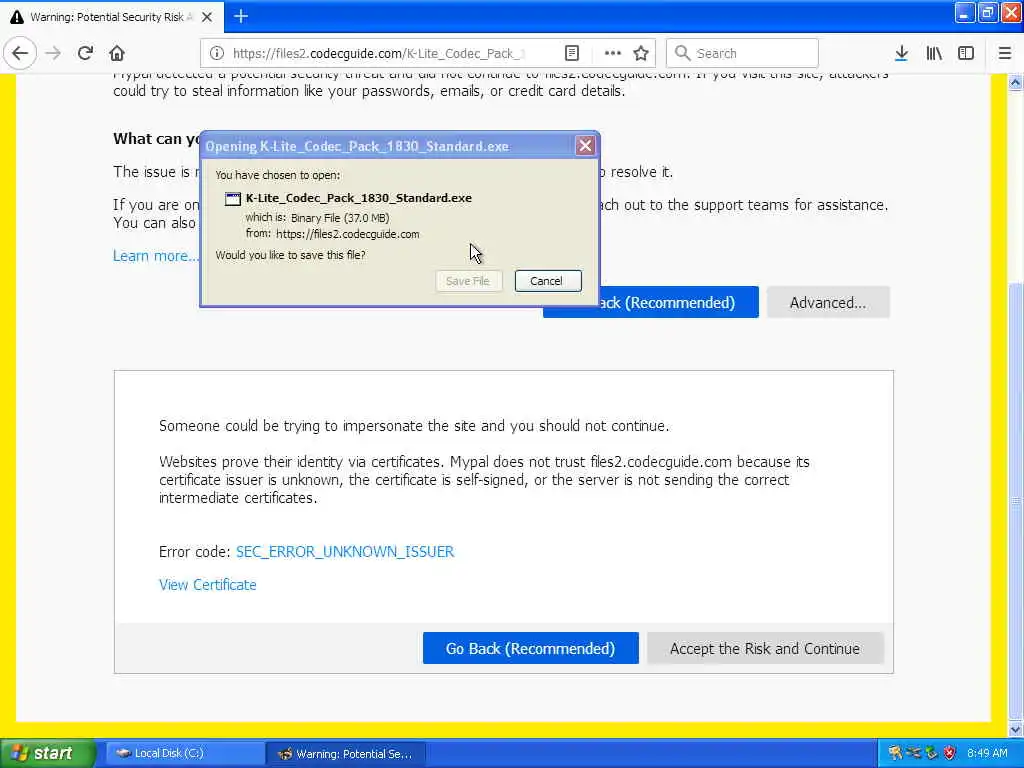Switch to Local Disk (C:) taskbar window
Viewport: 1024px width, 768px height.
click(184, 754)
